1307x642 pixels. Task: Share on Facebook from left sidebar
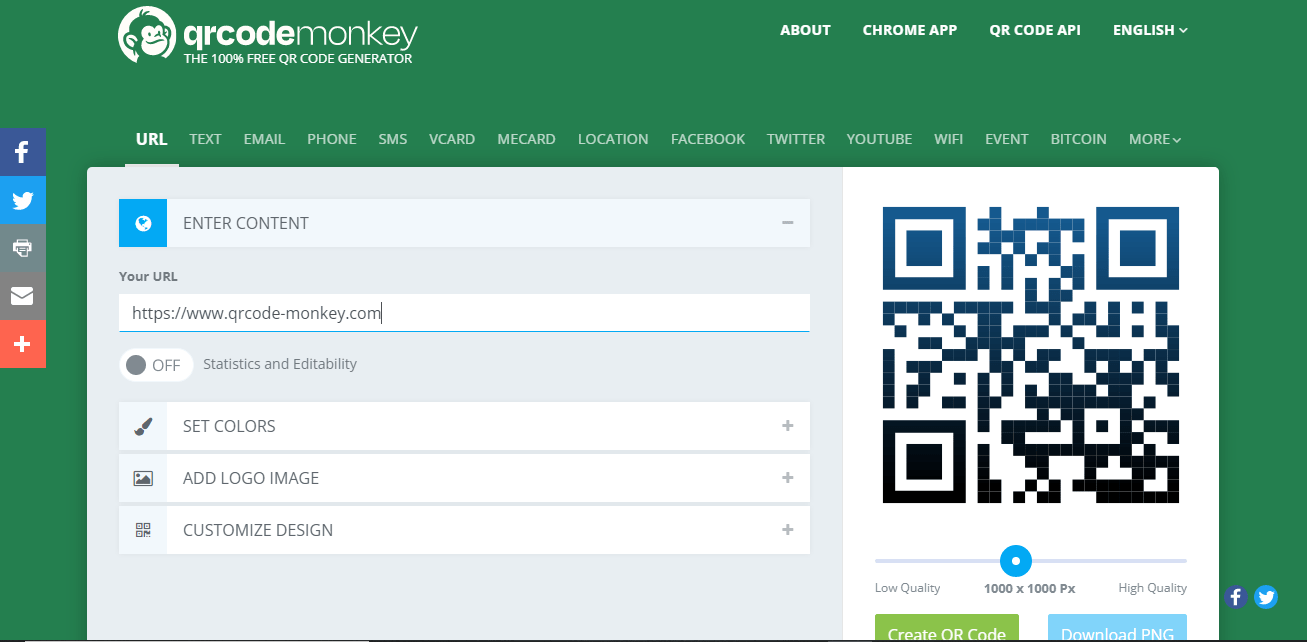point(23,152)
